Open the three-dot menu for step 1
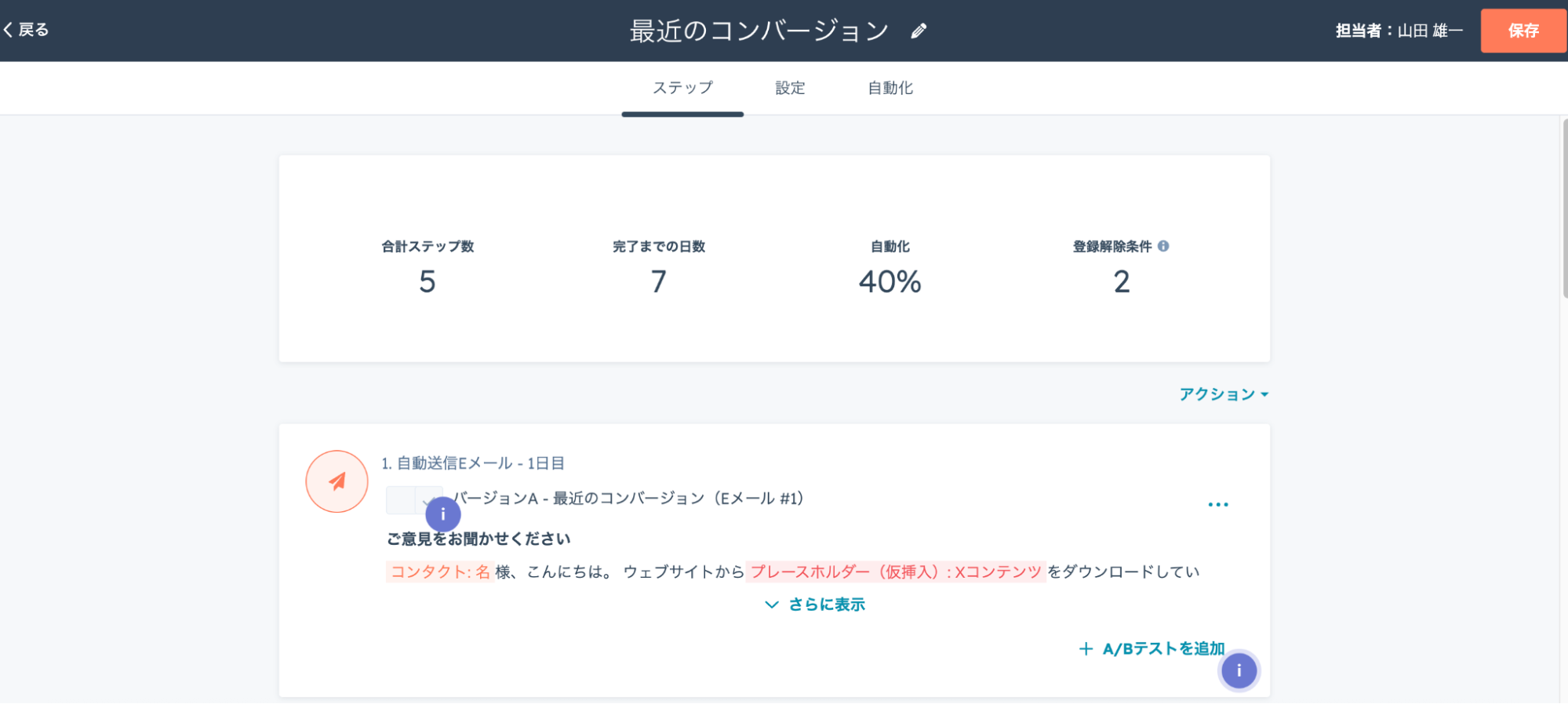Image resolution: width=1568 pixels, height=704 pixels. pos(1217,504)
